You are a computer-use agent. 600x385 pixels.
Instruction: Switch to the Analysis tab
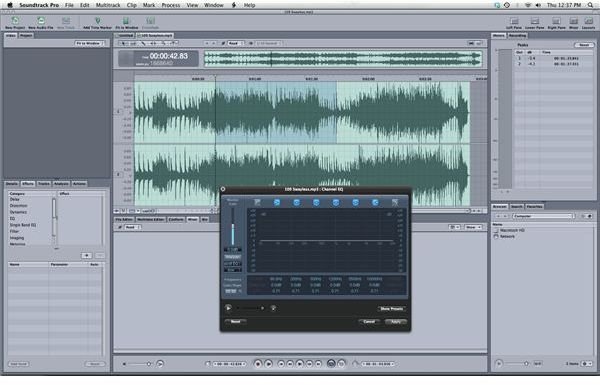coord(61,184)
